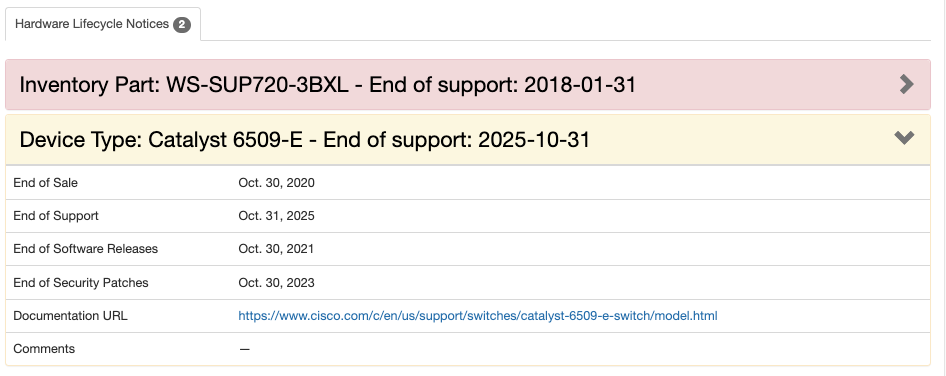Toggle the Device Type Catalyst 6509-E panel heading
Image resolution: width=946 pixels, height=376 pixels.
[x=468, y=139]
